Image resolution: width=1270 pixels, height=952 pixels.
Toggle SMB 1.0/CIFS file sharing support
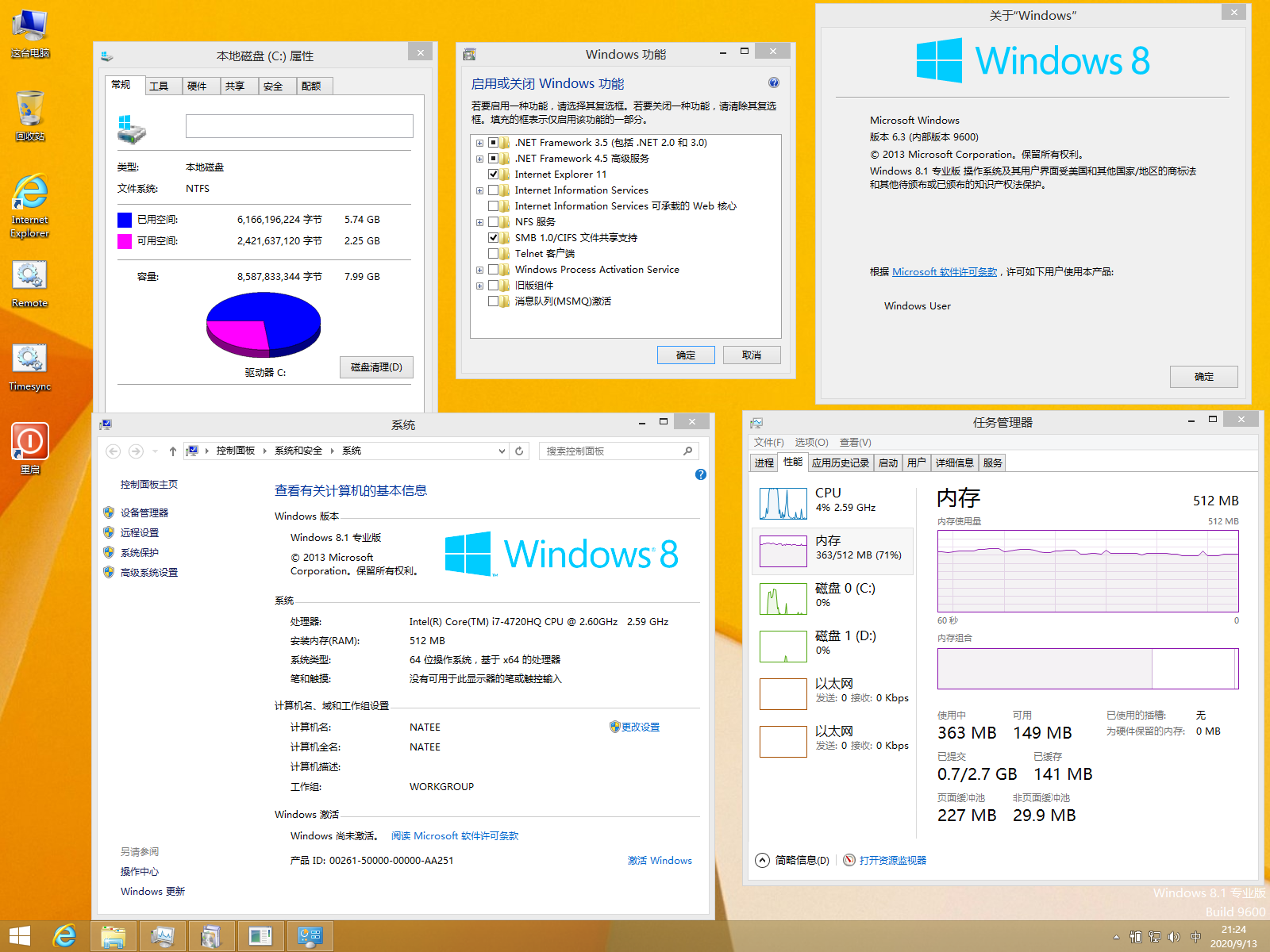point(494,238)
